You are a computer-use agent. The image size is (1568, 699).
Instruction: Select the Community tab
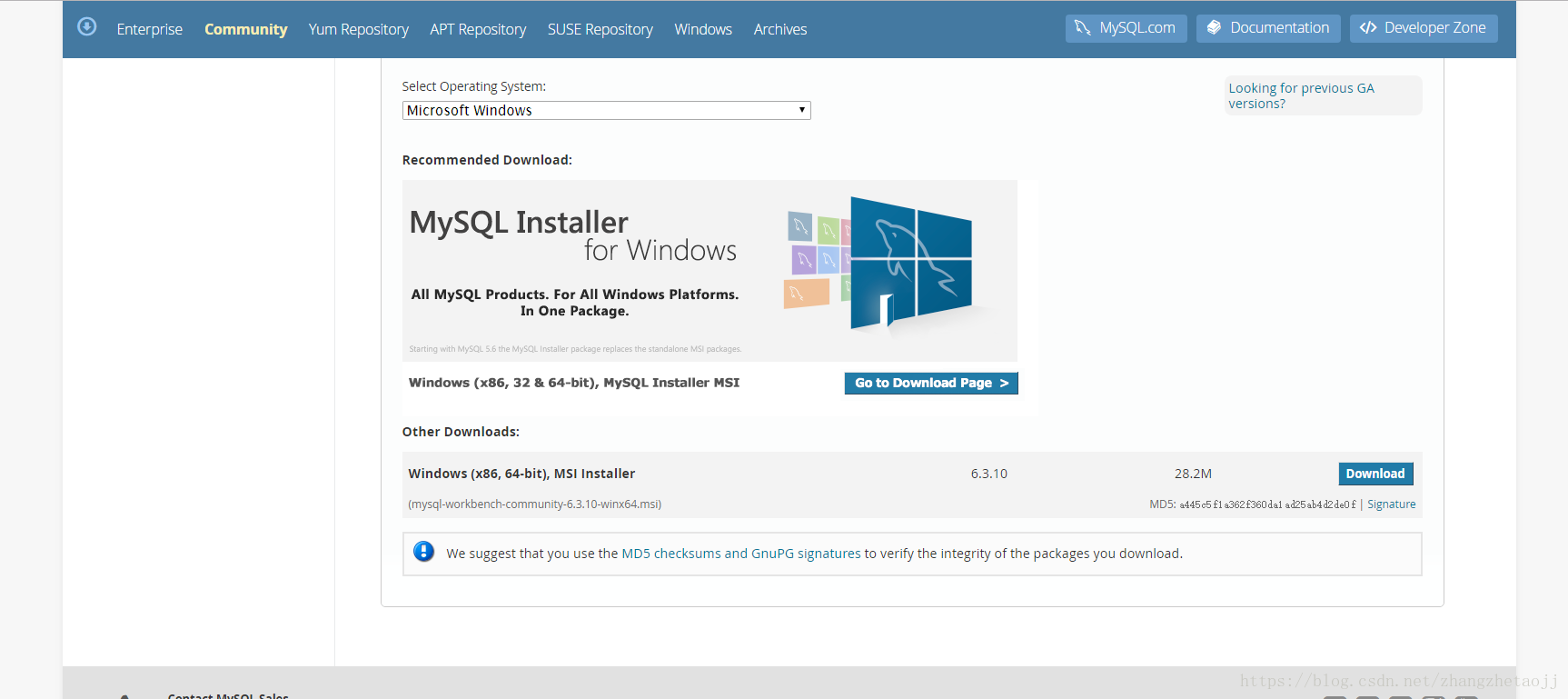pos(246,29)
